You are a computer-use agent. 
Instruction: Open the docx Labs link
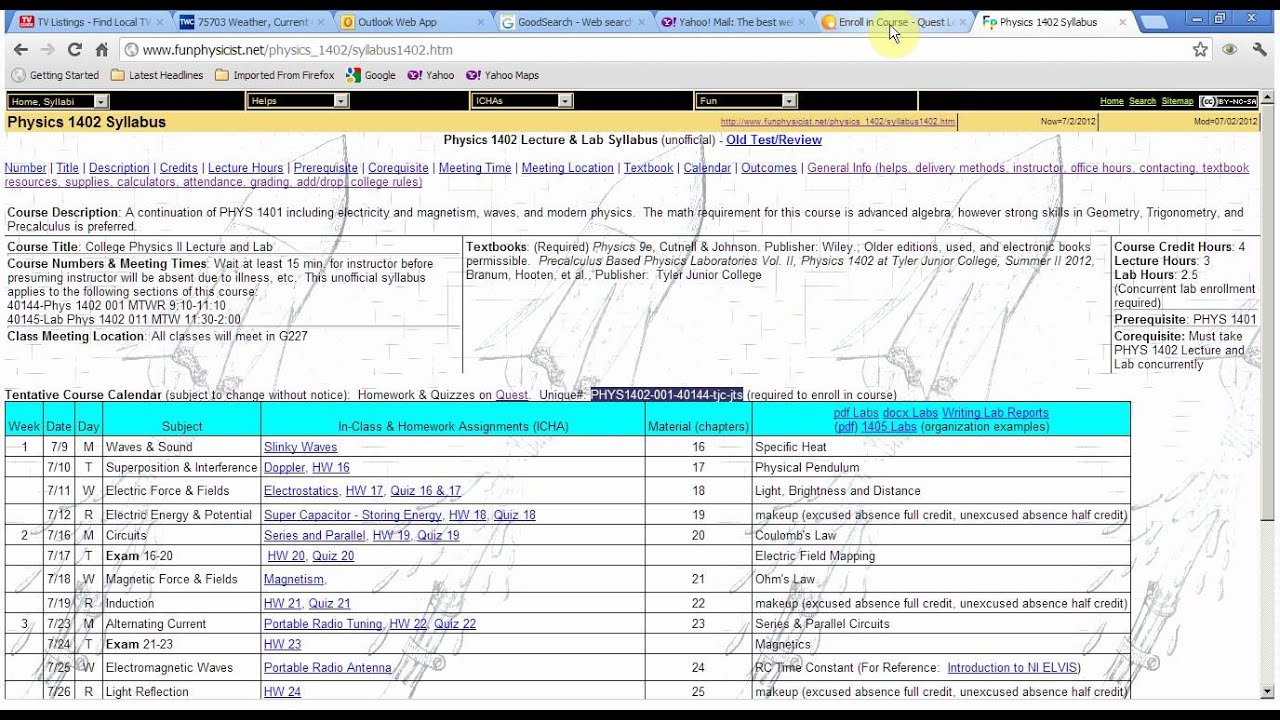click(x=910, y=413)
